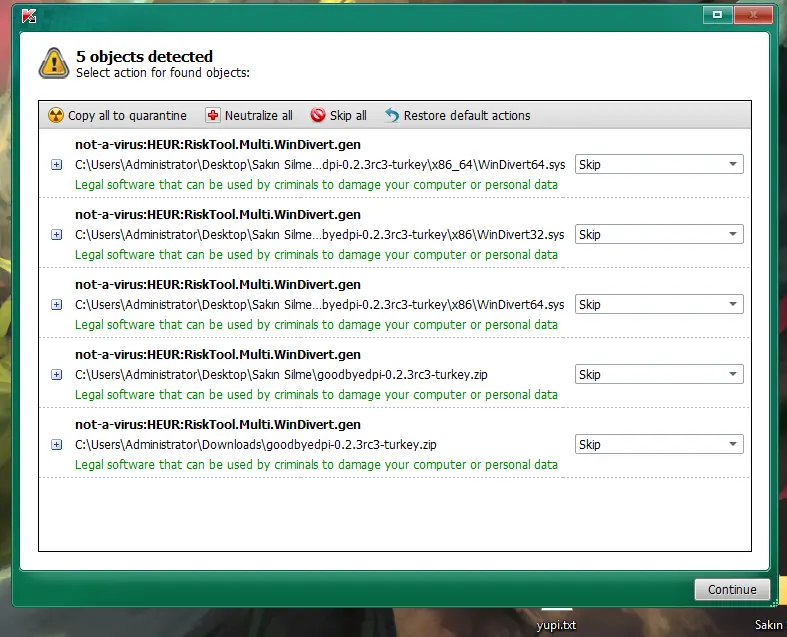
Task: Choose Skip all
Action: pyautogui.click(x=338, y=115)
